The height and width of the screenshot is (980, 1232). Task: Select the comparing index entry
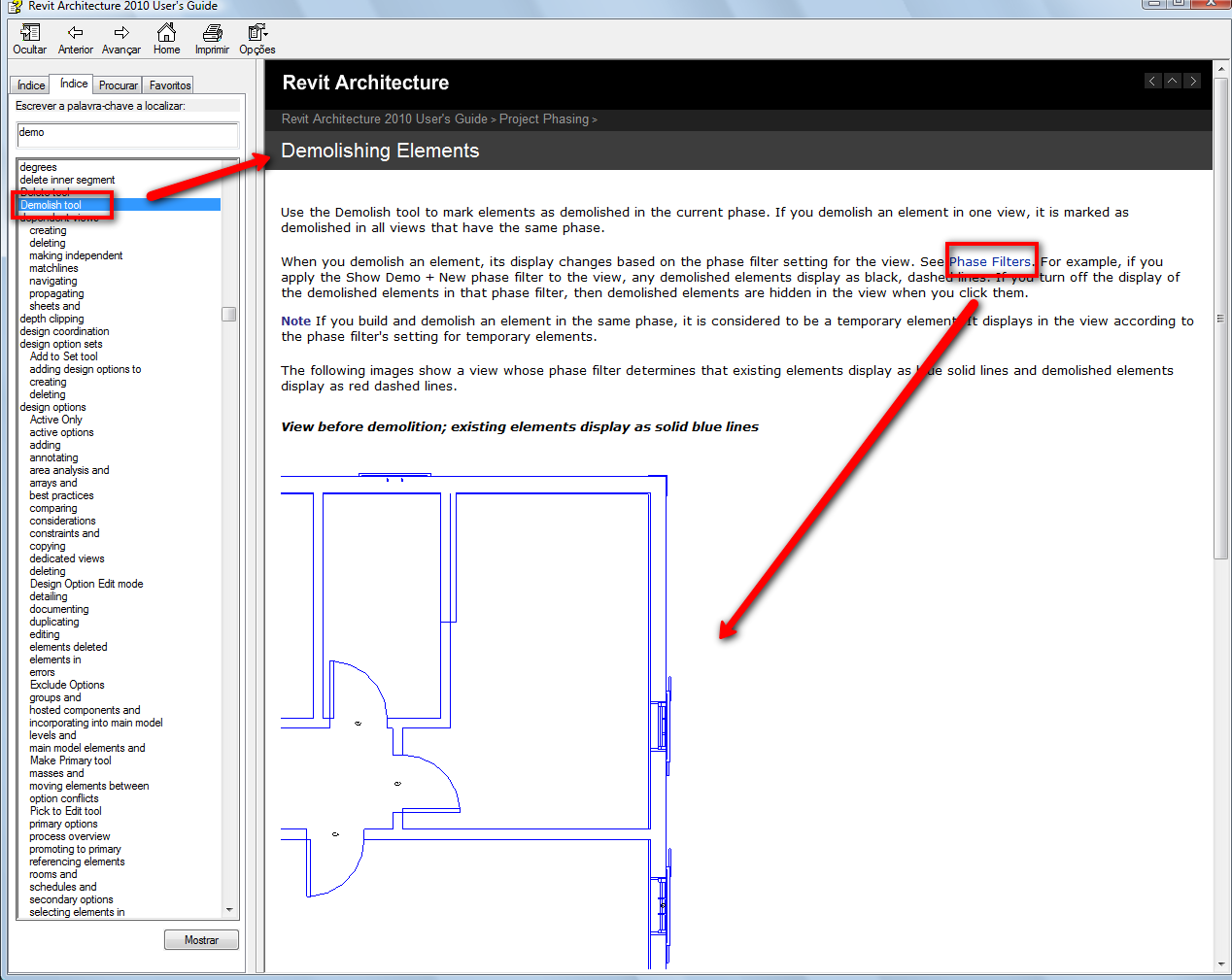[52, 508]
